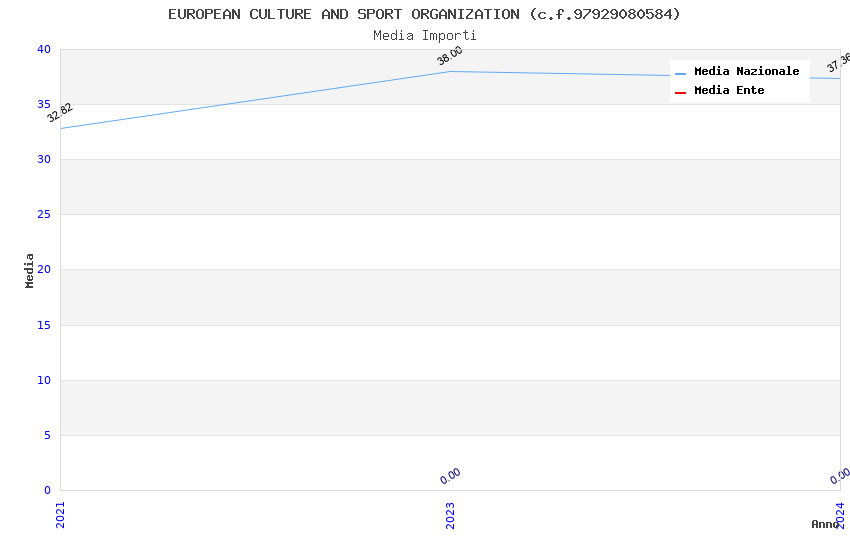This screenshot has height=550, width=850.
Task: Click the 10 y-axis tick label
Action: 44,380
